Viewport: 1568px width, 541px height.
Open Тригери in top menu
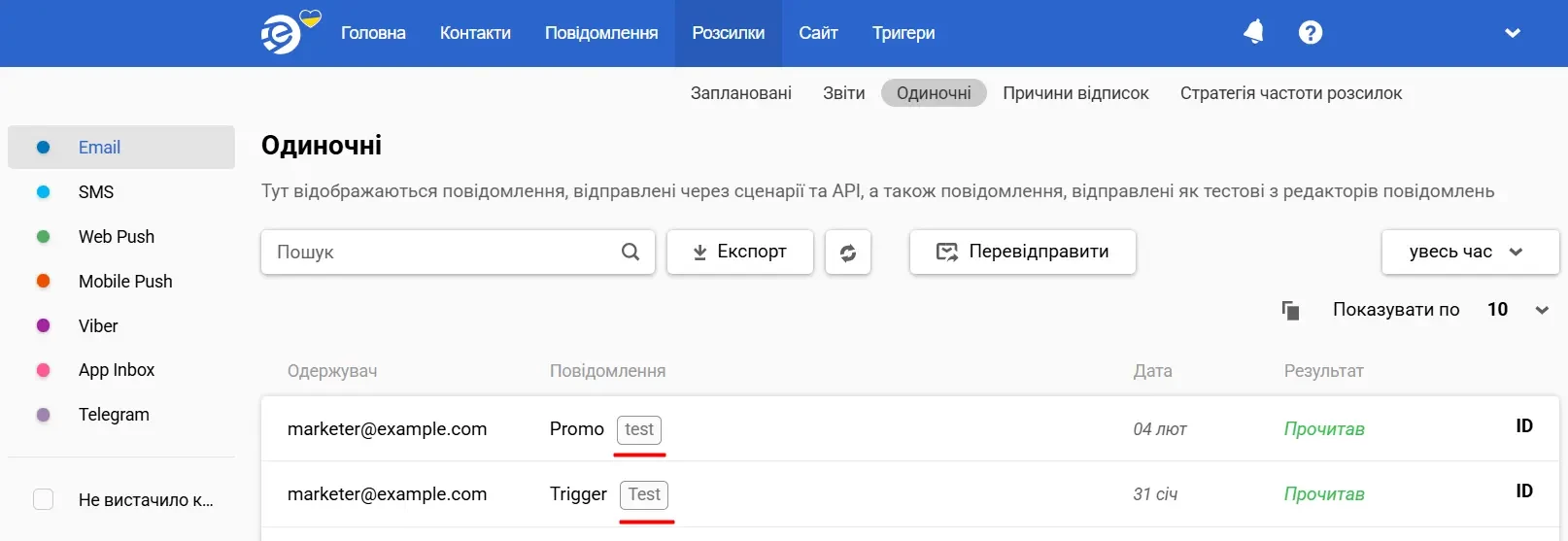click(x=903, y=33)
